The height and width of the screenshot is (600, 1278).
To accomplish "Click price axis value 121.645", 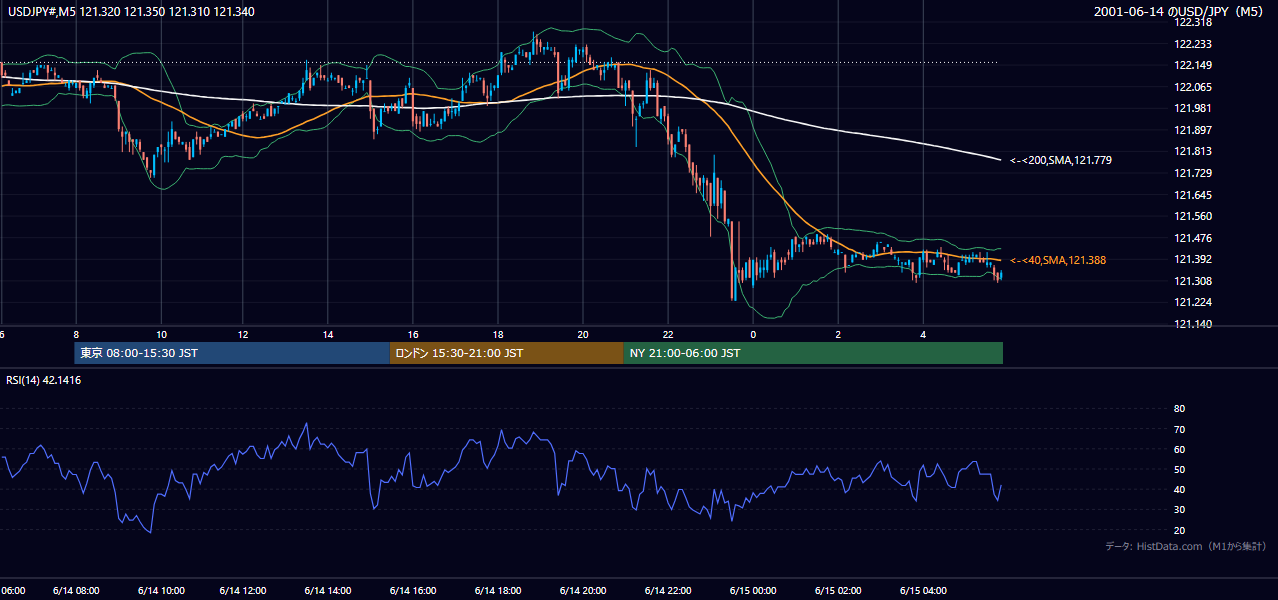I will (1194, 195).
